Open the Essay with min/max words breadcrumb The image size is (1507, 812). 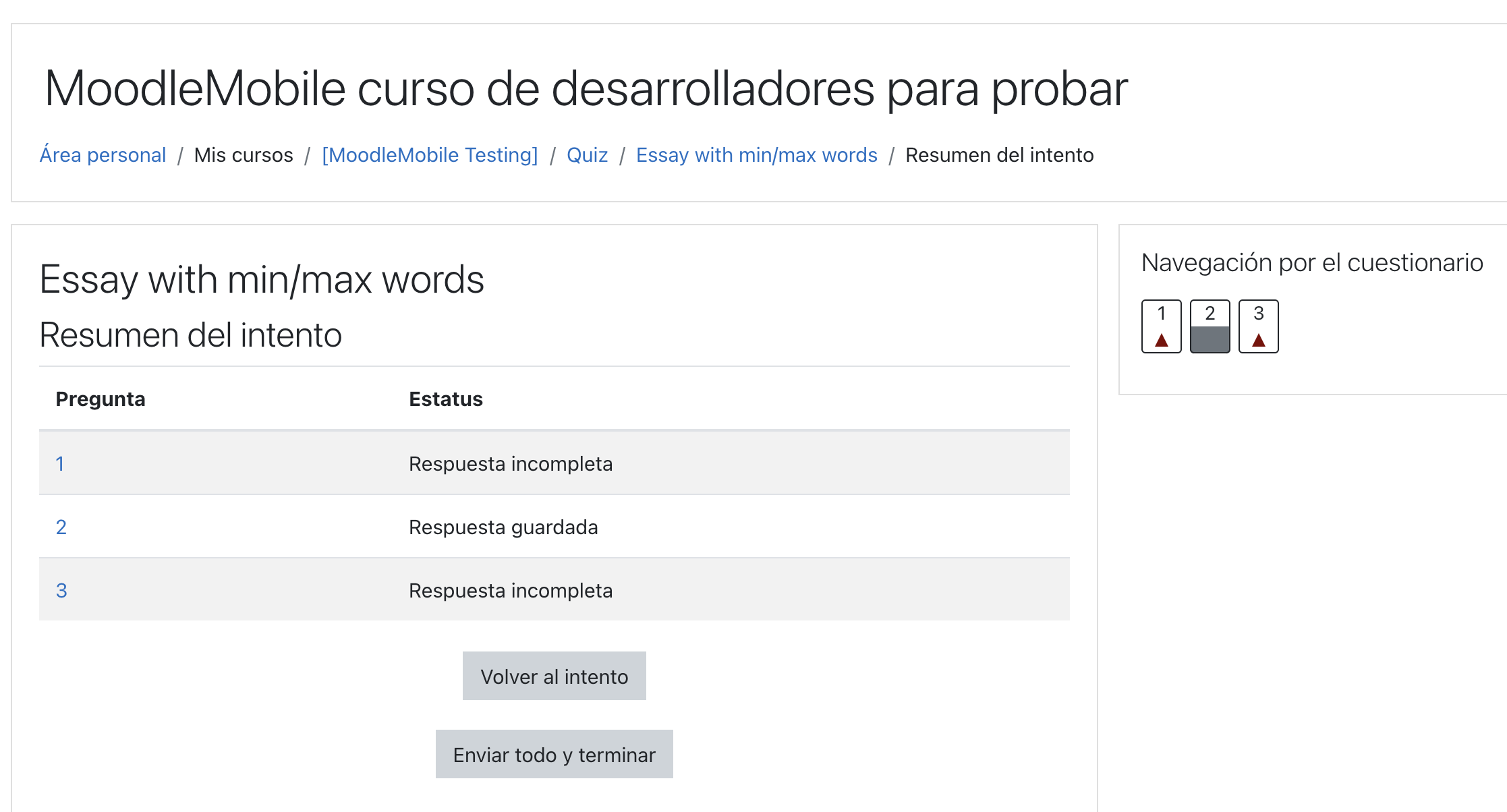[756, 155]
